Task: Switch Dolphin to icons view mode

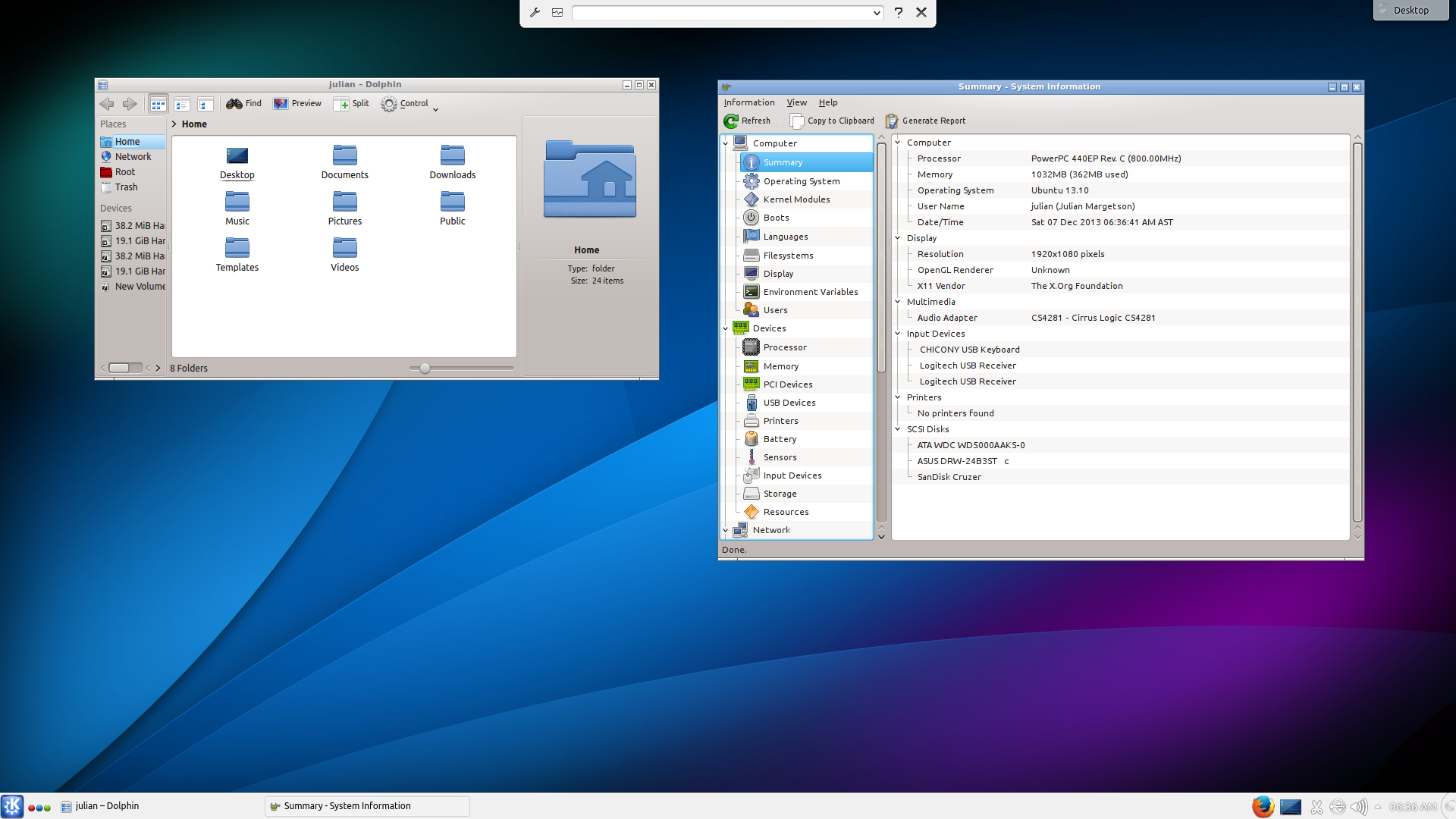Action: pos(158,104)
